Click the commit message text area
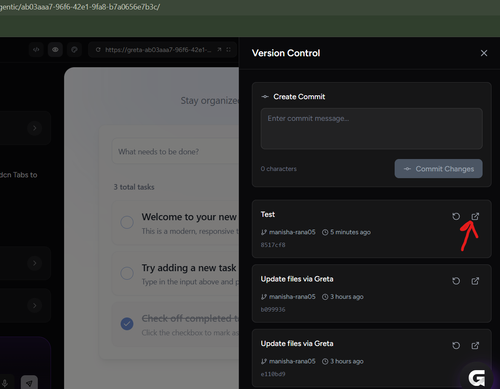This screenshot has width=500, height=389. 371,128
